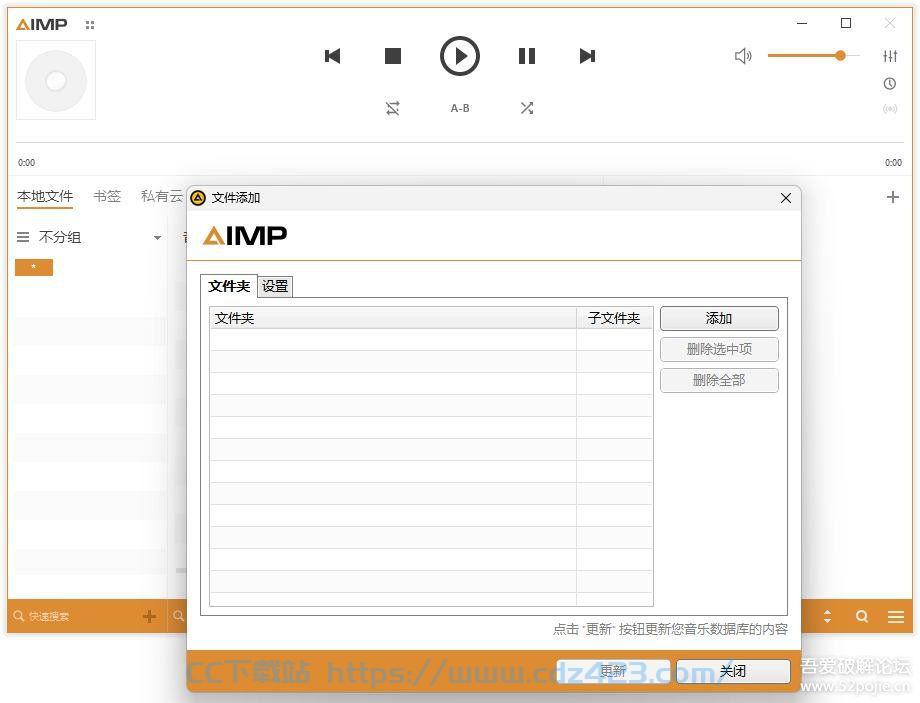Open the scheduler clock icon
Viewport: 920px width, 703px height.
(890, 84)
